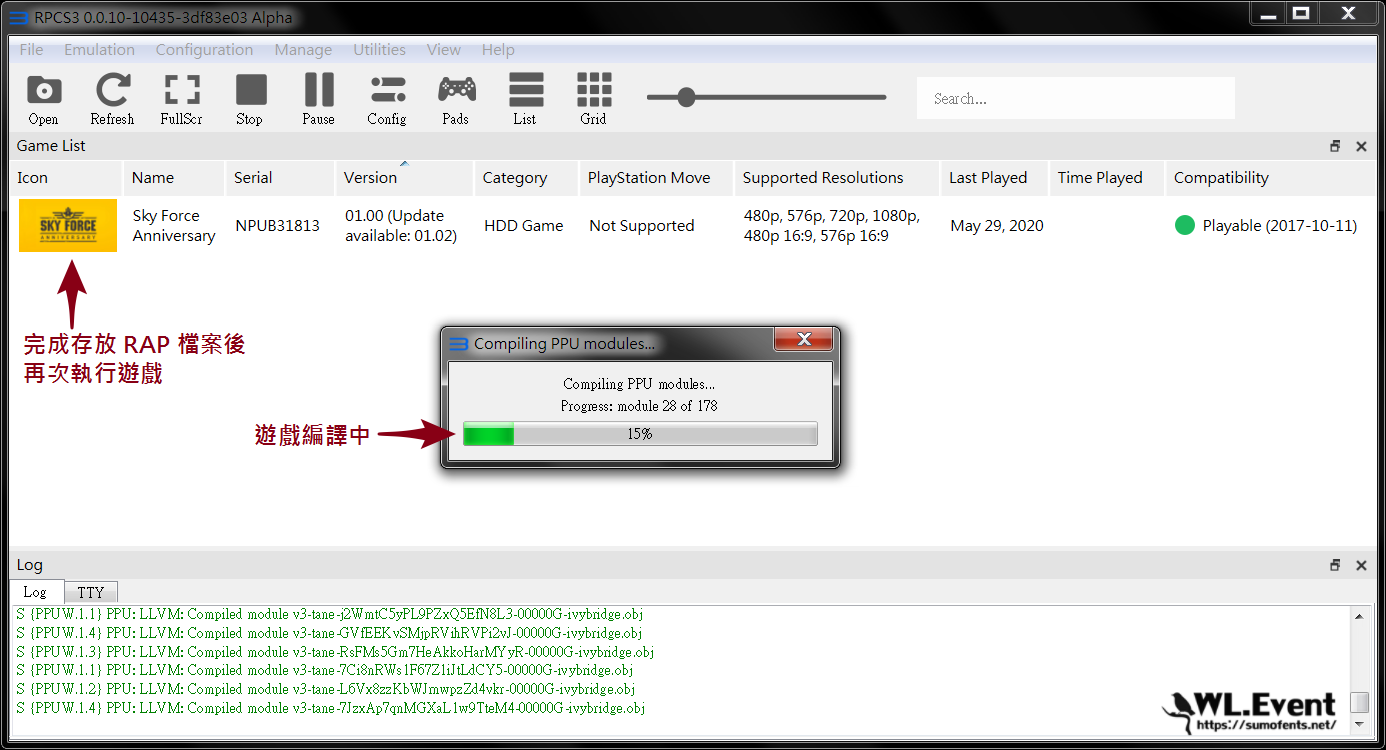Viewport: 1386px width, 750px height.
Task: Click the Refresh game list icon
Action: point(112,99)
